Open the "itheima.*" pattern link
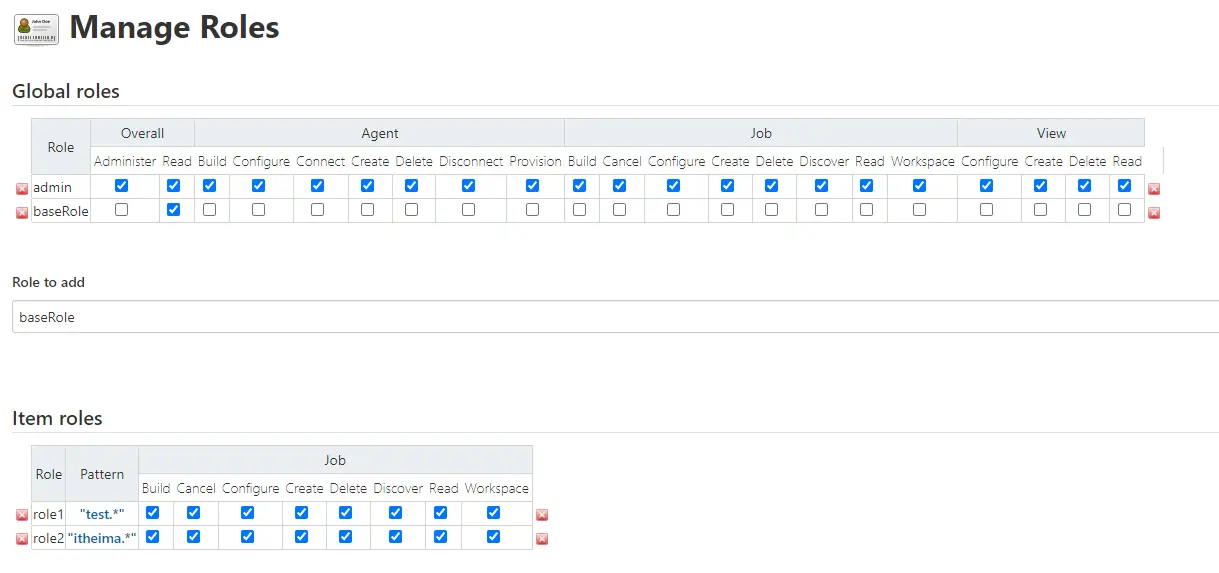Viewport: 1219px width, 573px height. pyautogui.click(x=102, y=538)
